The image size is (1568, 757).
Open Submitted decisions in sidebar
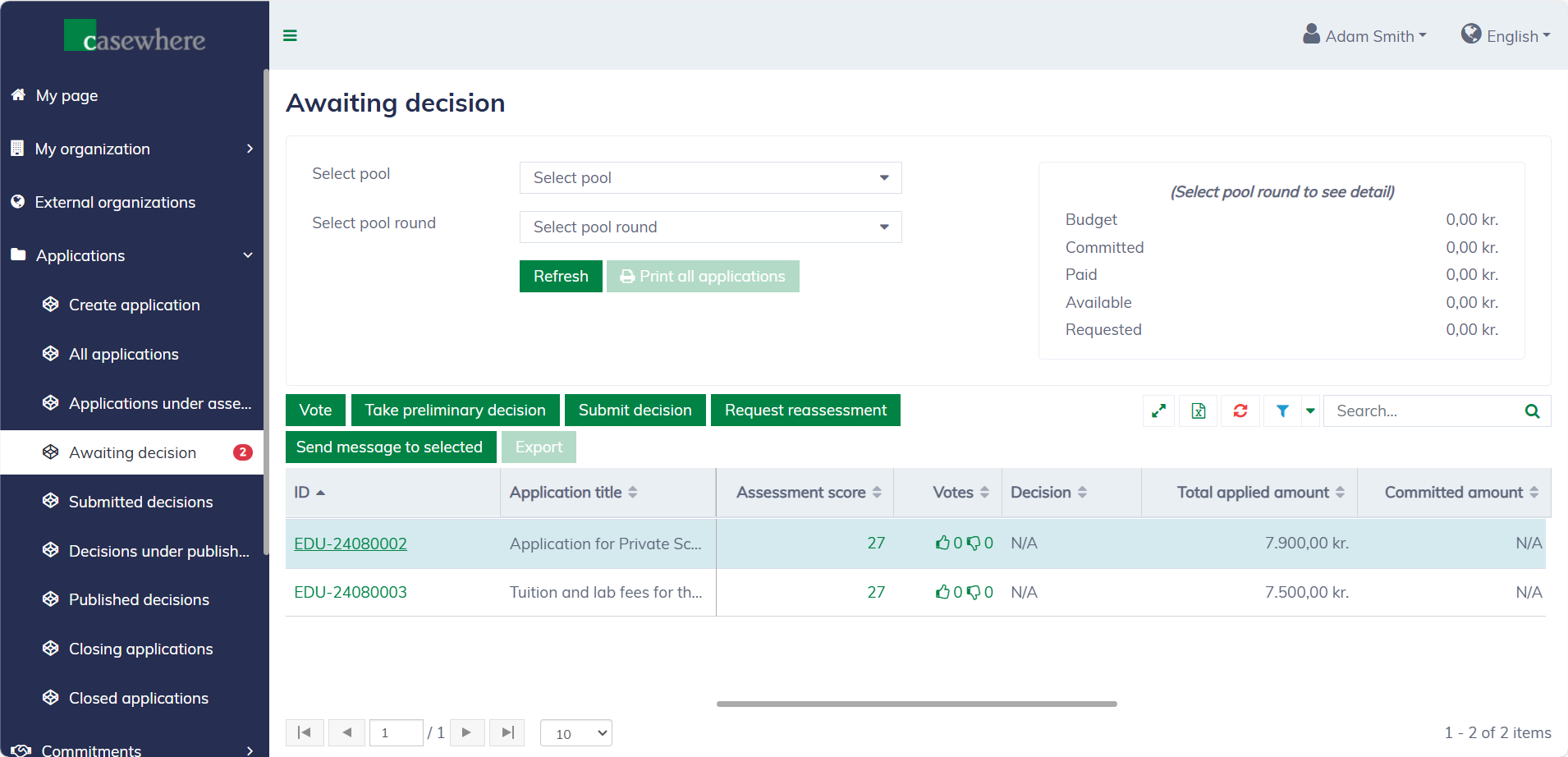140,502
